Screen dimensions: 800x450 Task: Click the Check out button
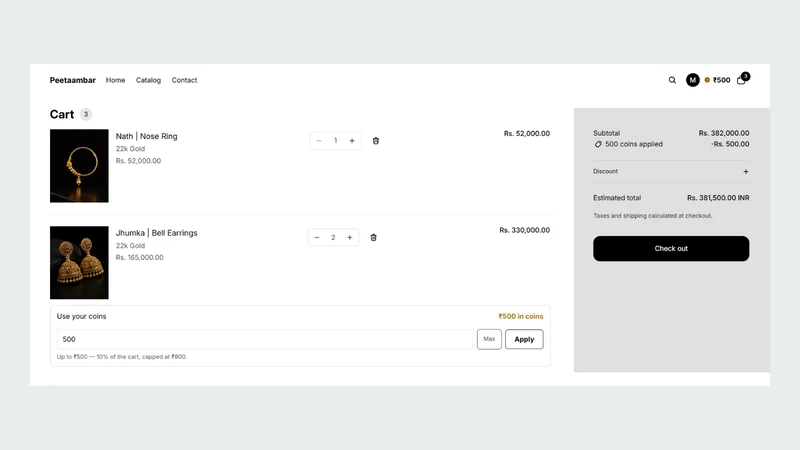click(x=671, y=248)
